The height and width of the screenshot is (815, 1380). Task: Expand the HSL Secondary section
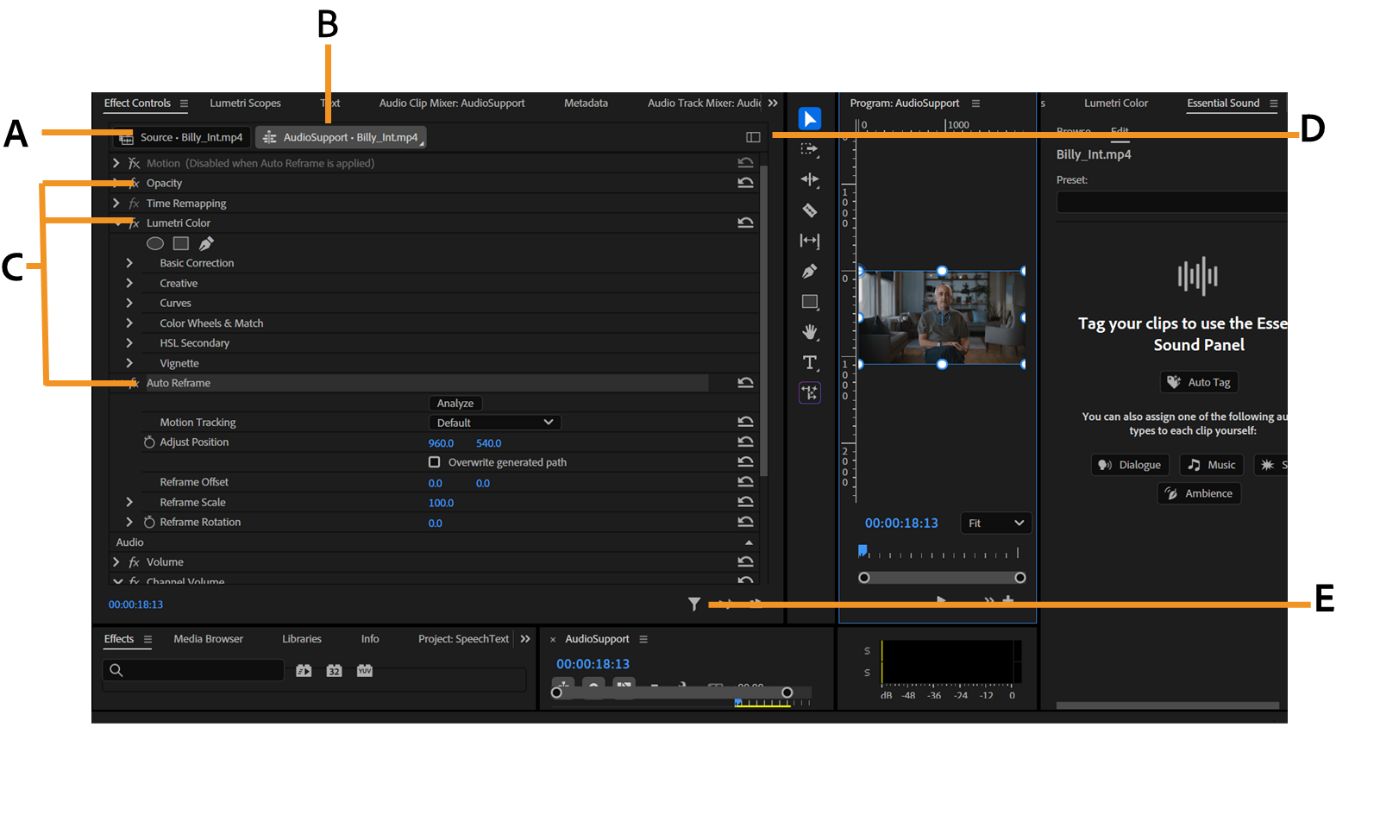coord(129,343)
